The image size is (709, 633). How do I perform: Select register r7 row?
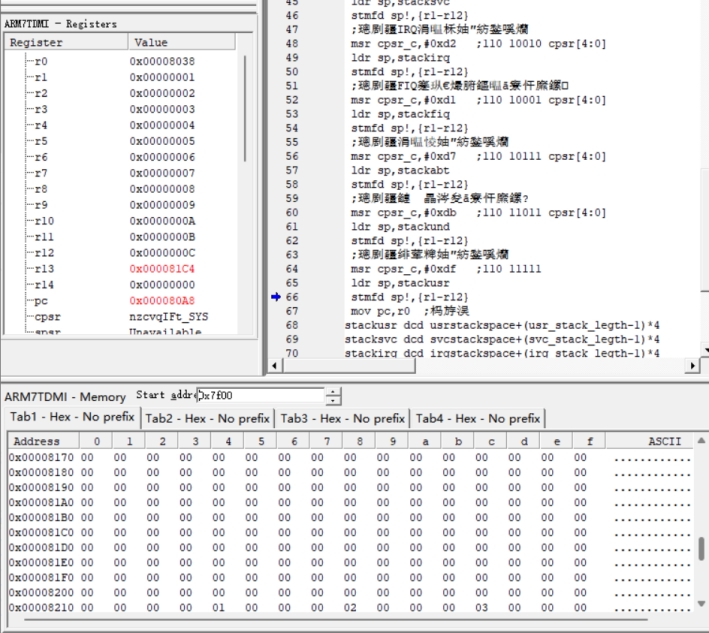(121, 173)
